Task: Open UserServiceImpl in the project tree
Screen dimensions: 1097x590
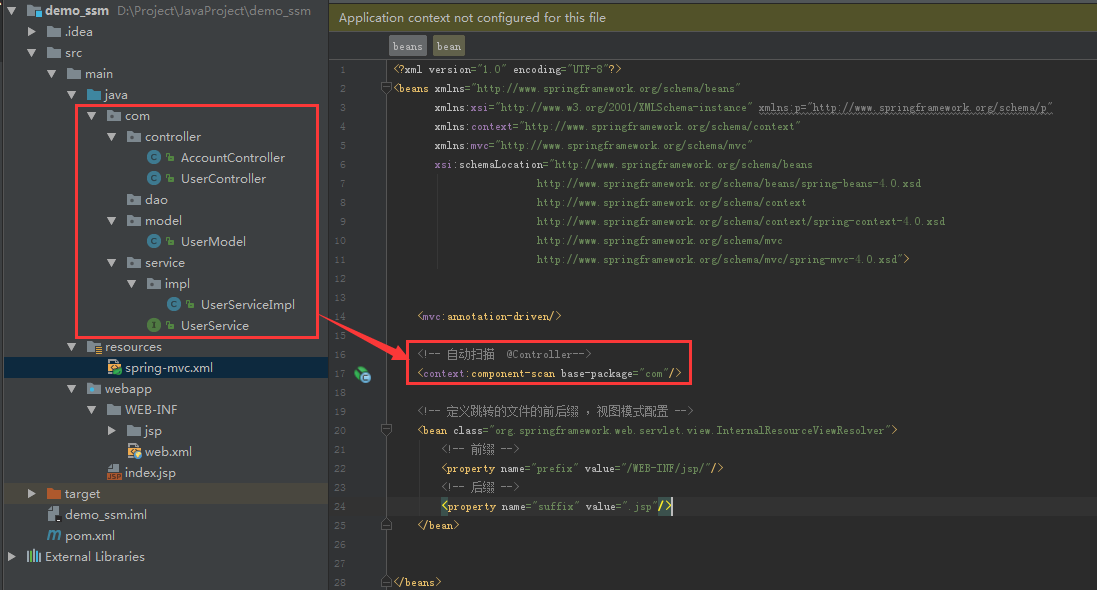Action: [x=248, y=304]
